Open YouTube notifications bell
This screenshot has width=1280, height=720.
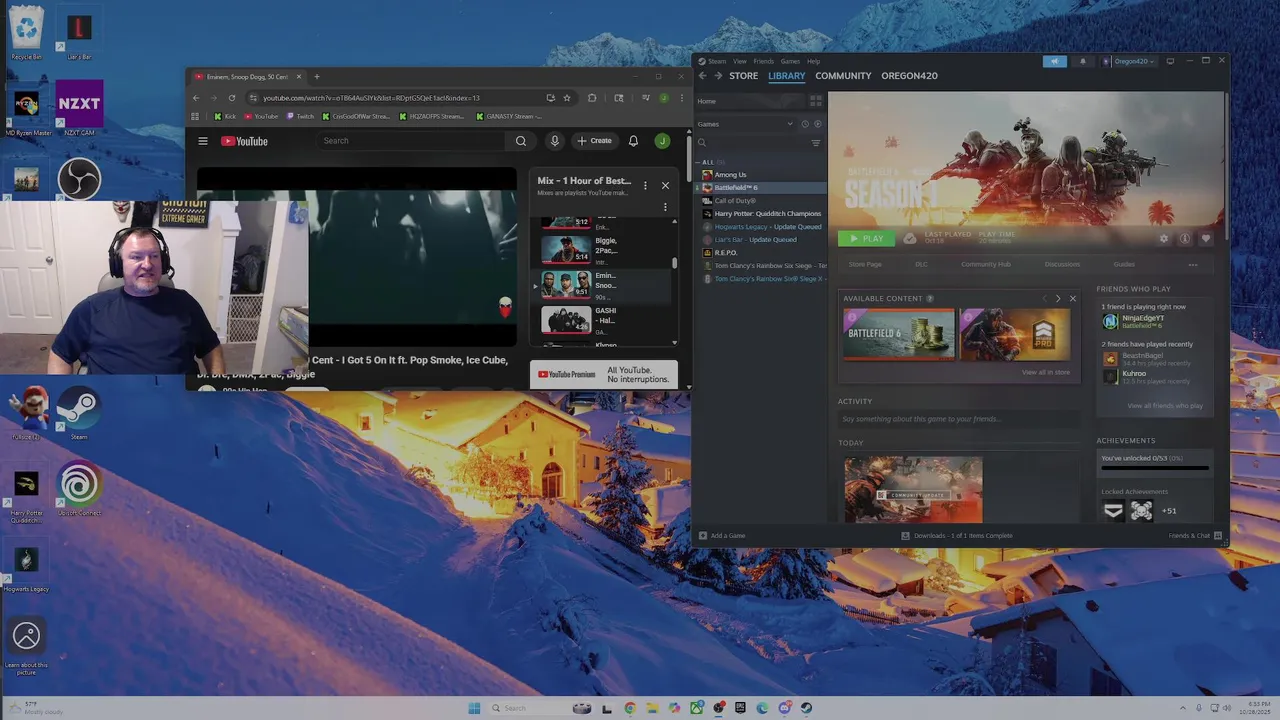633,141
